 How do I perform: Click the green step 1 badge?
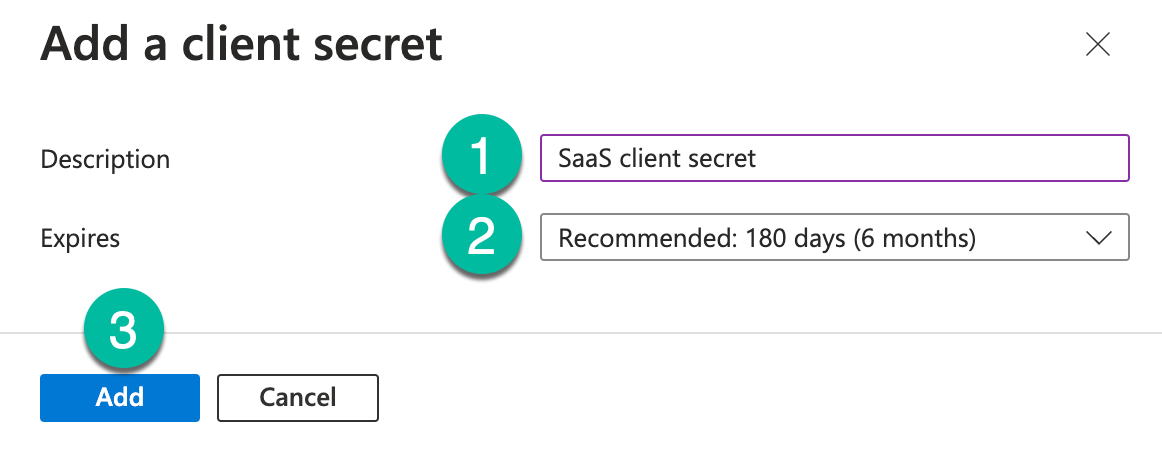coord(482,157)
